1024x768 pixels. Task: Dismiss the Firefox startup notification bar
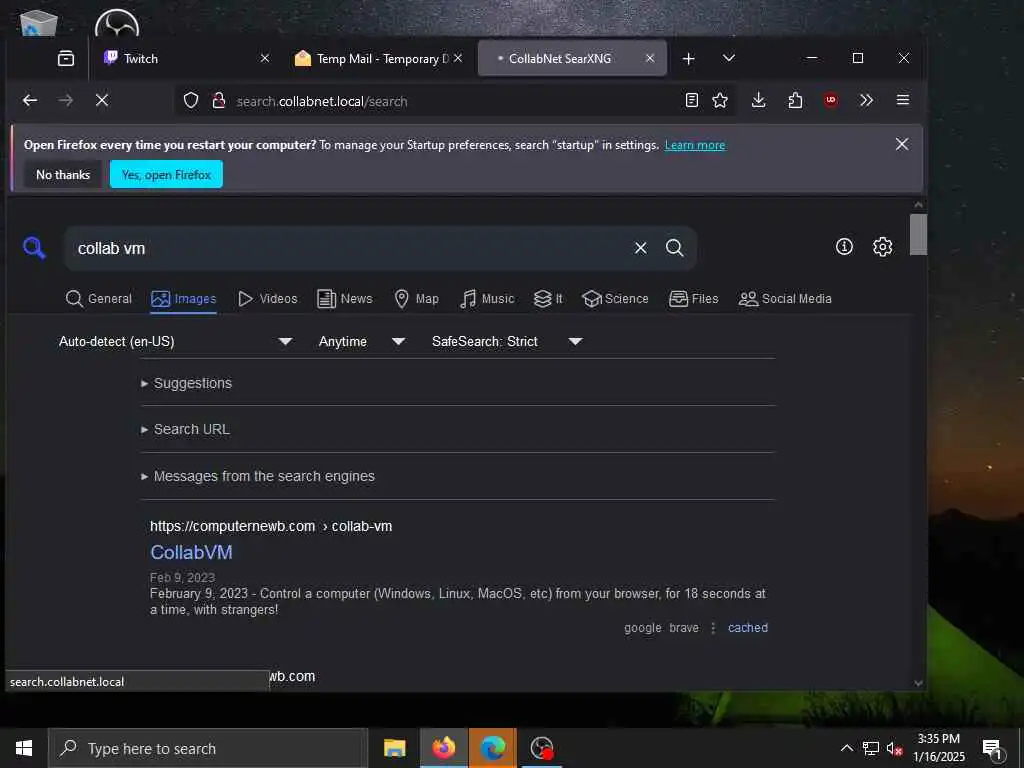click(902, 144)
